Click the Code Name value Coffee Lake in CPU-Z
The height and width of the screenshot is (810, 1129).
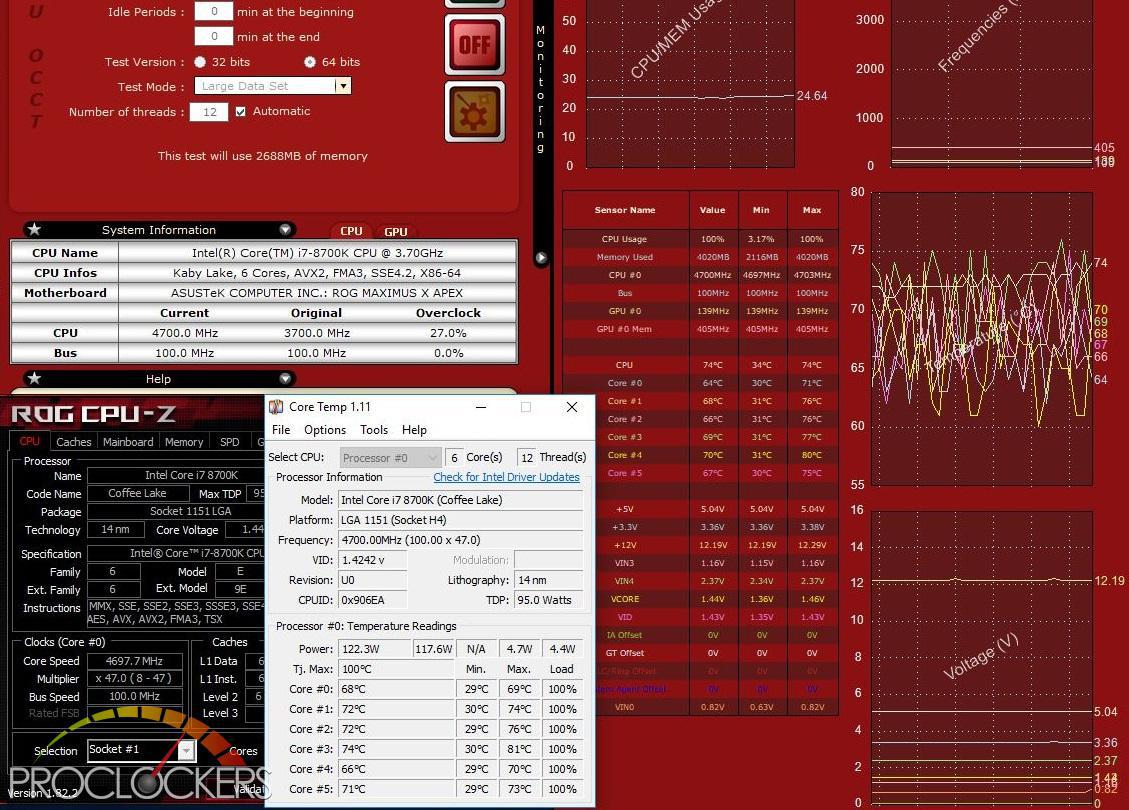137,494
